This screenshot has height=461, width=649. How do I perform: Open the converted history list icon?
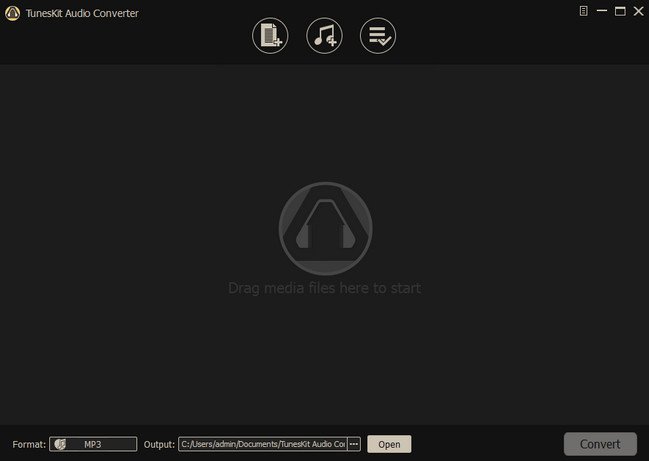[378, 37]
